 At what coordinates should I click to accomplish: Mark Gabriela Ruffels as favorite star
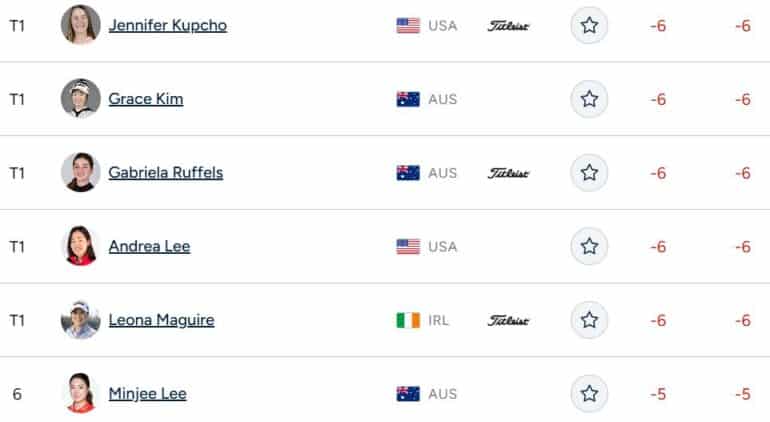point(589,172)
